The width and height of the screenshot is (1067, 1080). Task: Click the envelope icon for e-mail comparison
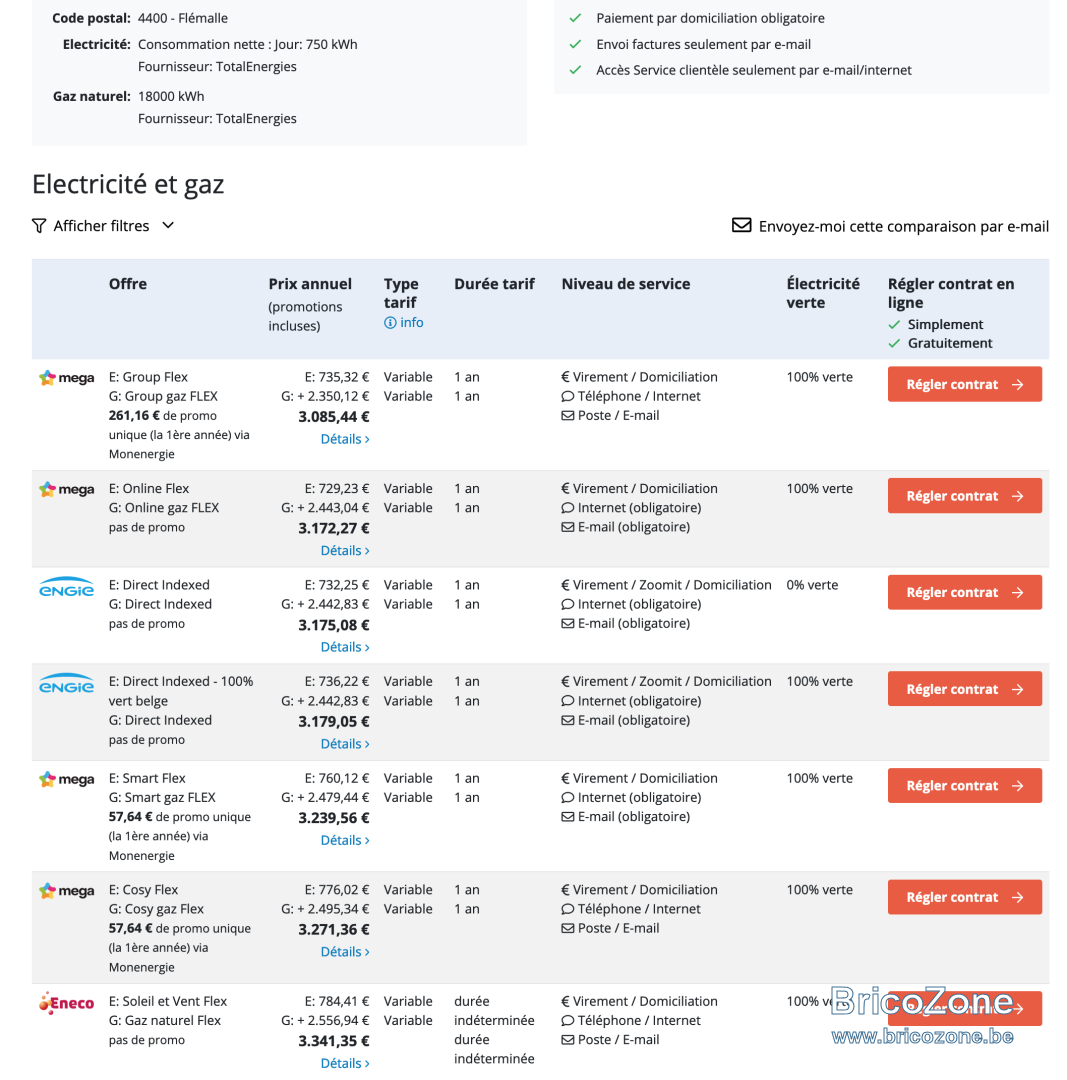(x=741, y=225)
